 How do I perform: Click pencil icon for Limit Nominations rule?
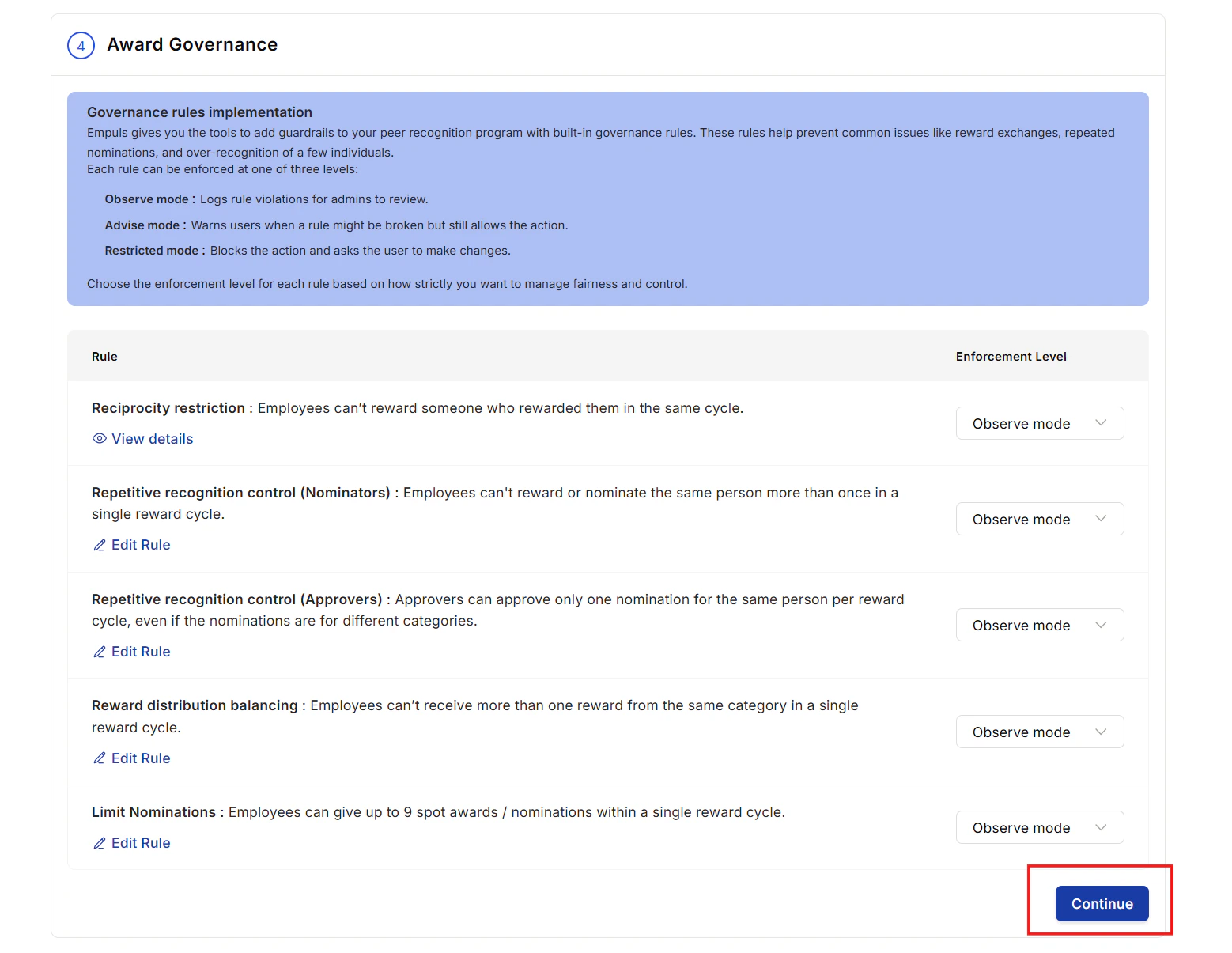coord(100,843)
